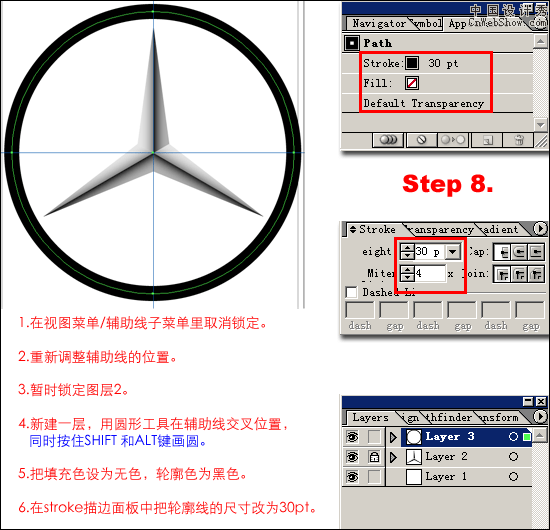
Task: Click the Layer 1 target circle
Action: pyautogui.click(x=513, y=476)
